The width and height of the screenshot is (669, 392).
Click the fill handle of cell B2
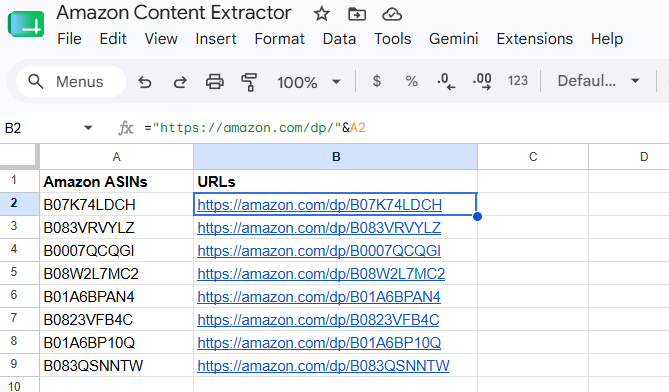click(x=477, y=216)
